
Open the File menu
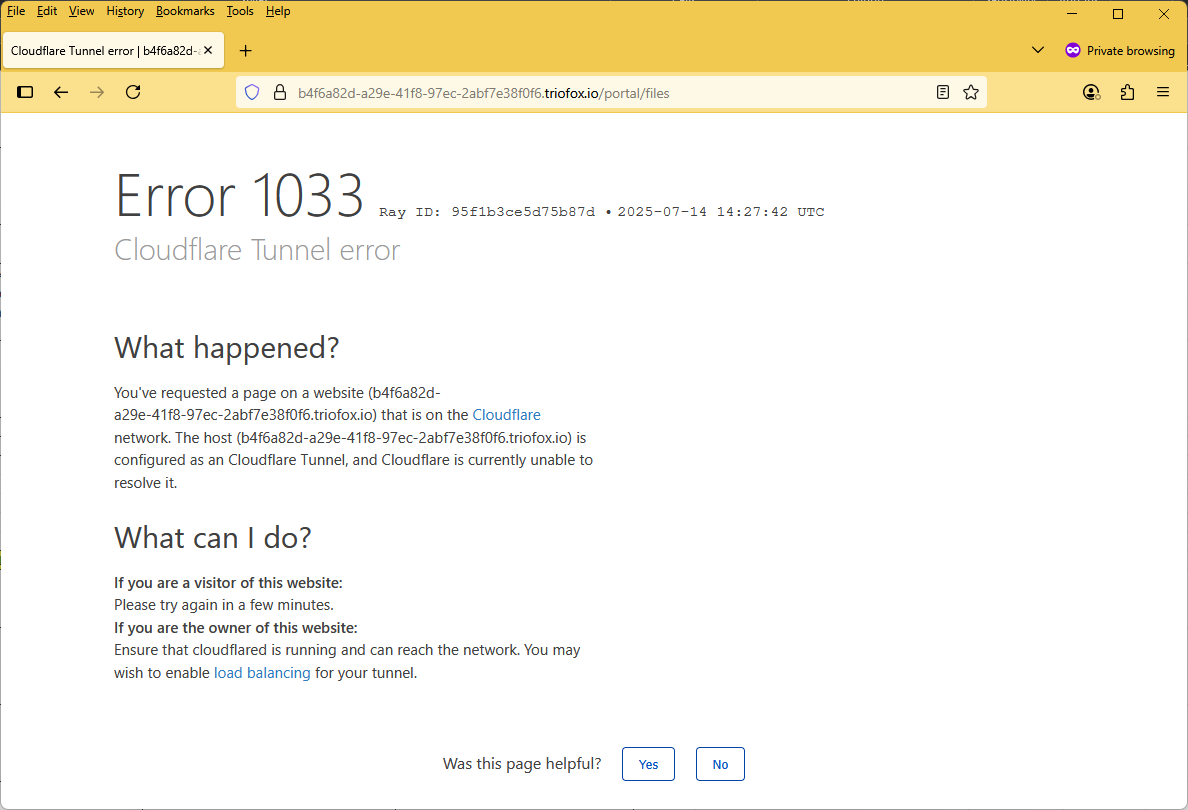(x=16, y=11)
